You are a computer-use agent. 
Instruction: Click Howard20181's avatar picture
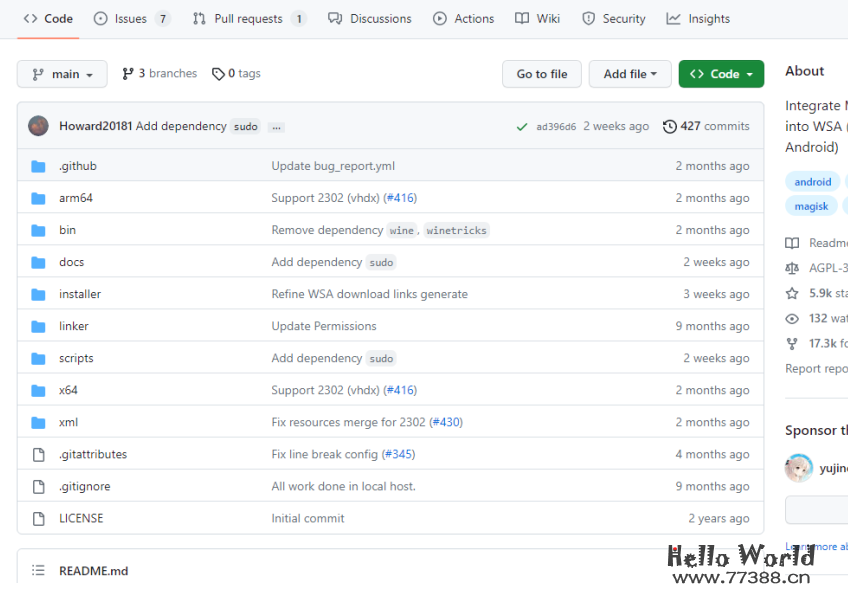coord(38,126)
